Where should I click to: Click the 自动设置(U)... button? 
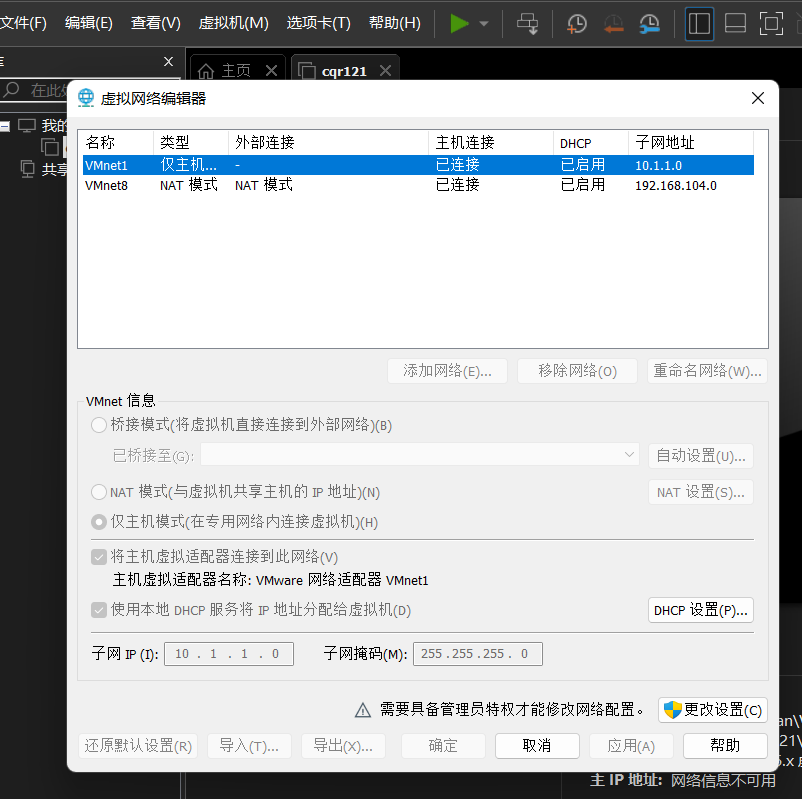click(x=701, y=455)
